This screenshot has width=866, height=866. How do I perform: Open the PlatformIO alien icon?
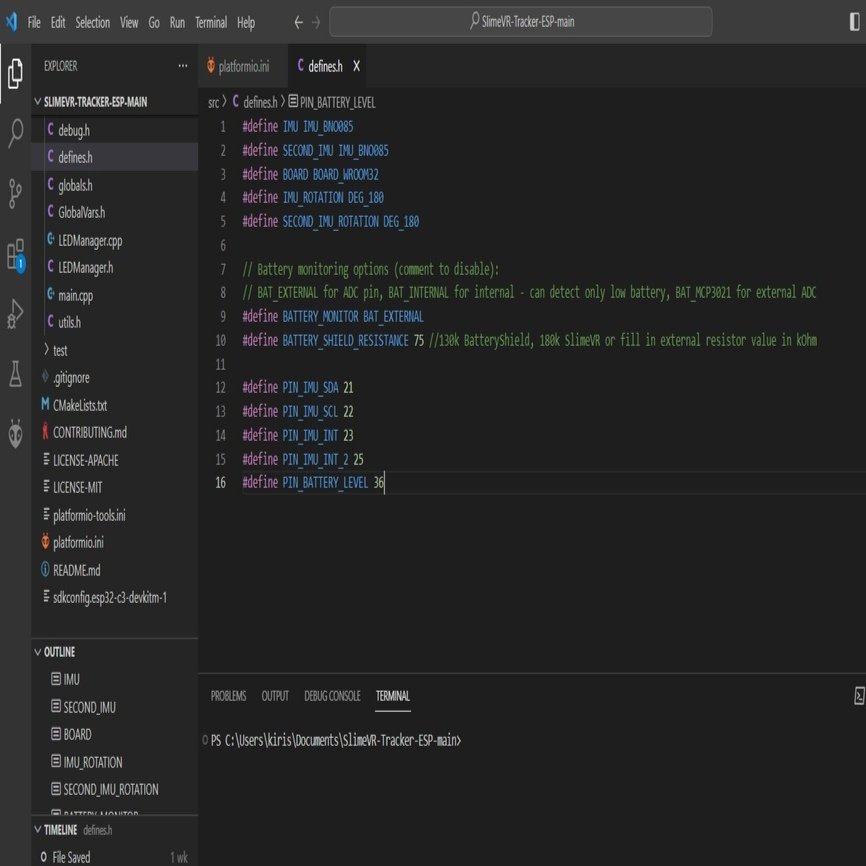click(x=15, y=433)
